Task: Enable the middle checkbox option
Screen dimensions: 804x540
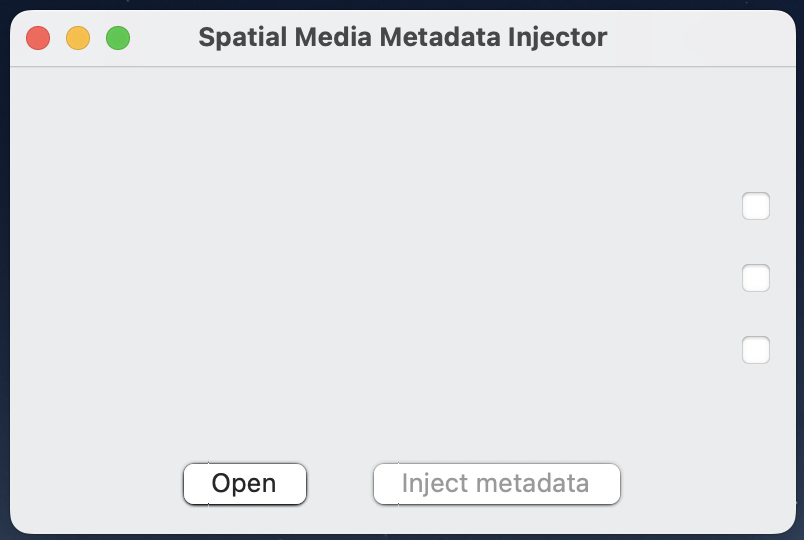Action: tap(756, 278)
